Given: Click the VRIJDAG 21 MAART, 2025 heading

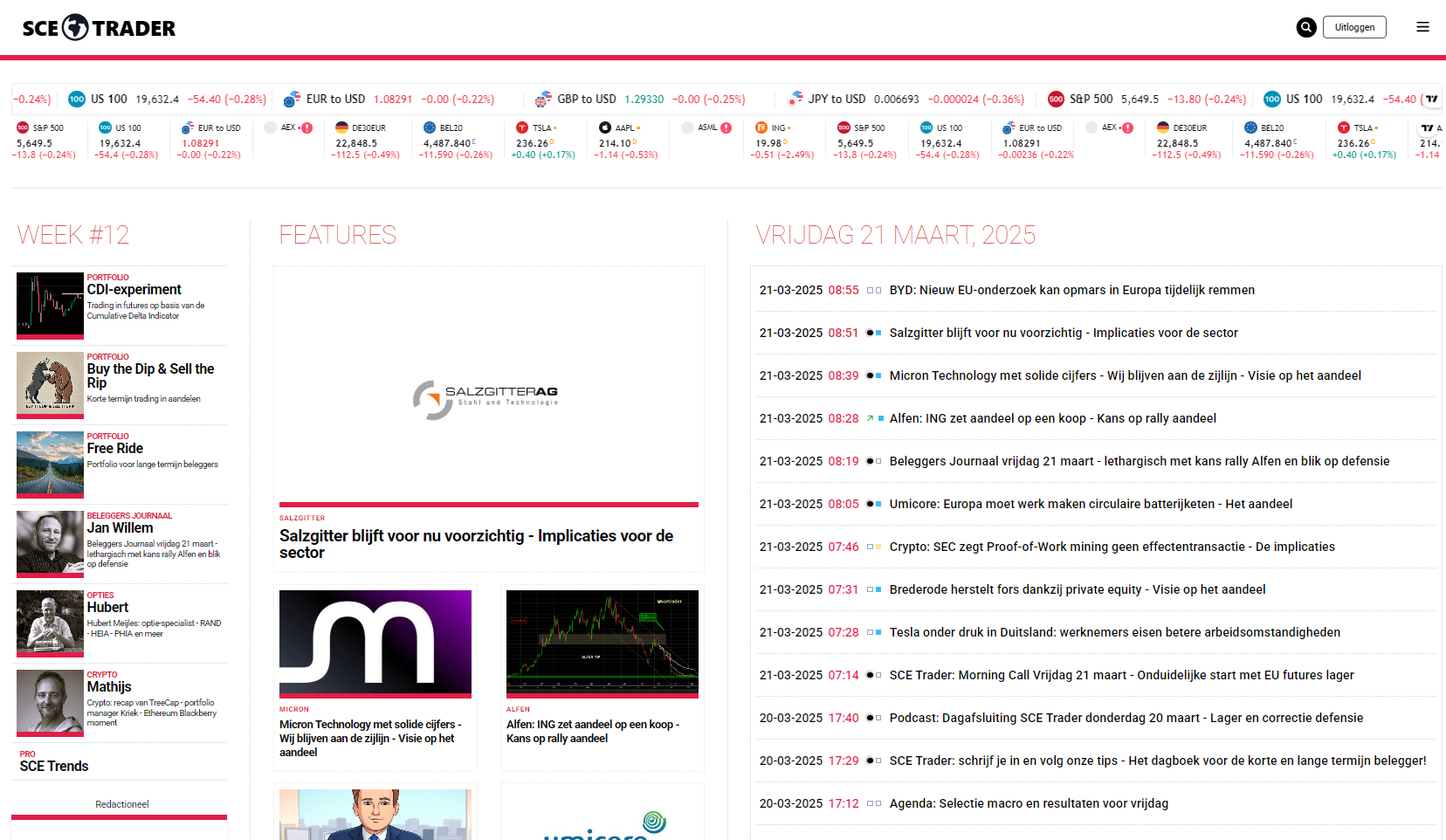Looking at the screenshot, I should pyautogui.click(x=896, y=235).
